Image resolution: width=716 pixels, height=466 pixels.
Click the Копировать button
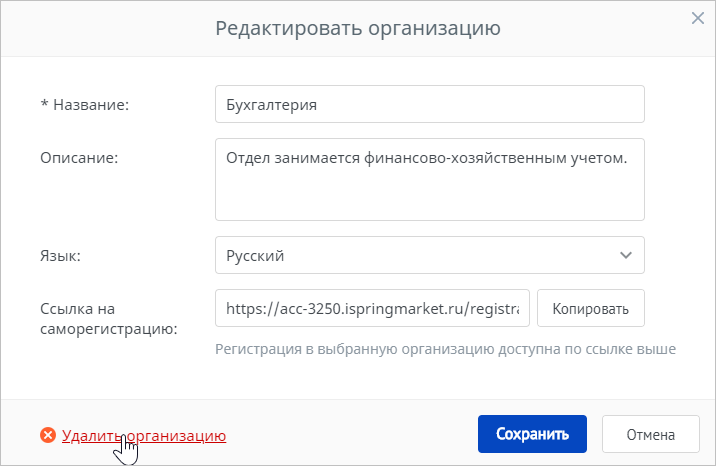pos(590,308)
